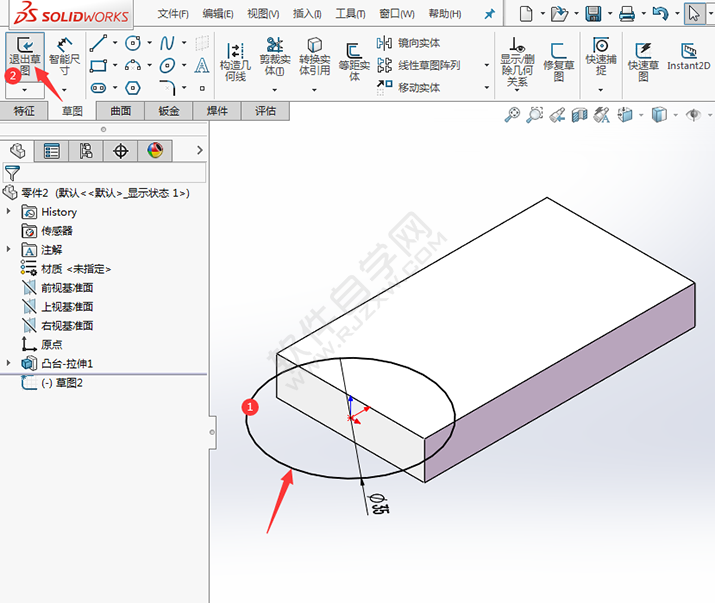Open the 工具(T) menu
The height and width of the screenshot is (603, 715).
[x=351, y=14]
